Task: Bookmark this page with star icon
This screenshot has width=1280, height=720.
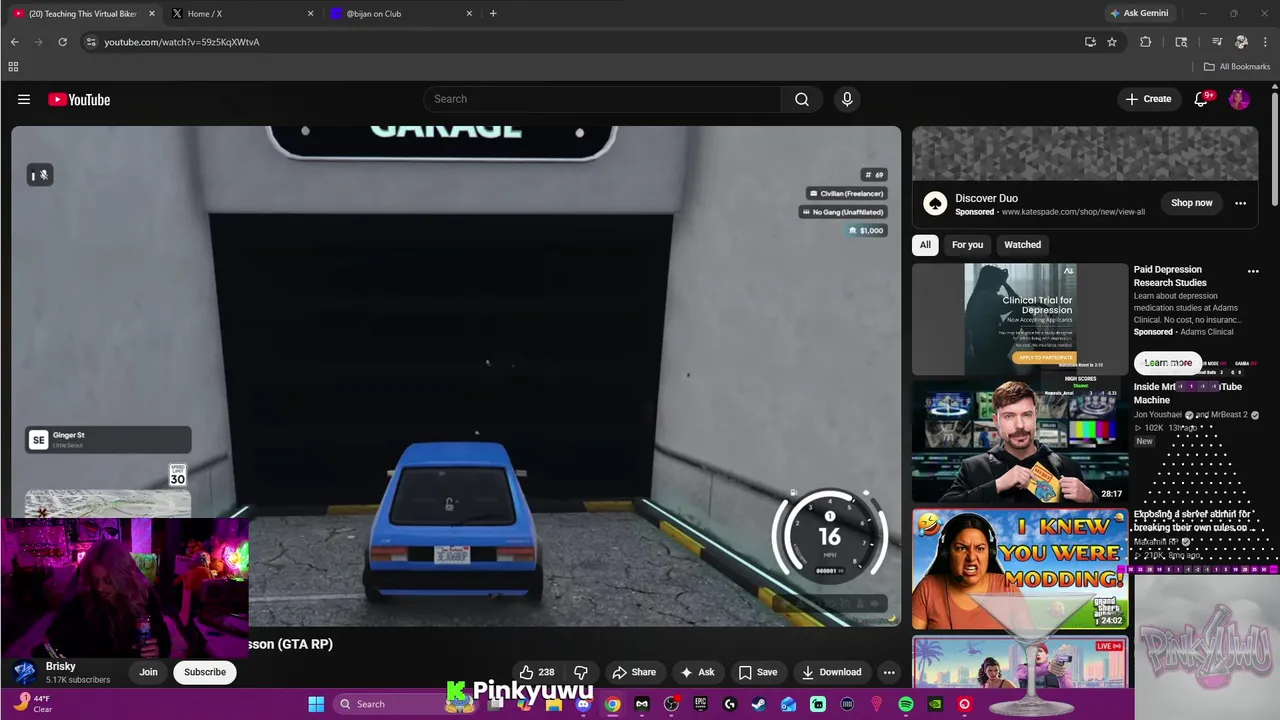Action: (x=1112, y=42)
